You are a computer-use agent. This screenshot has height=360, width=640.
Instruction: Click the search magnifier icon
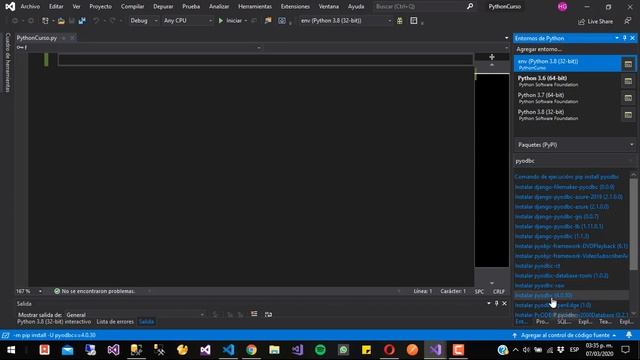470,6
